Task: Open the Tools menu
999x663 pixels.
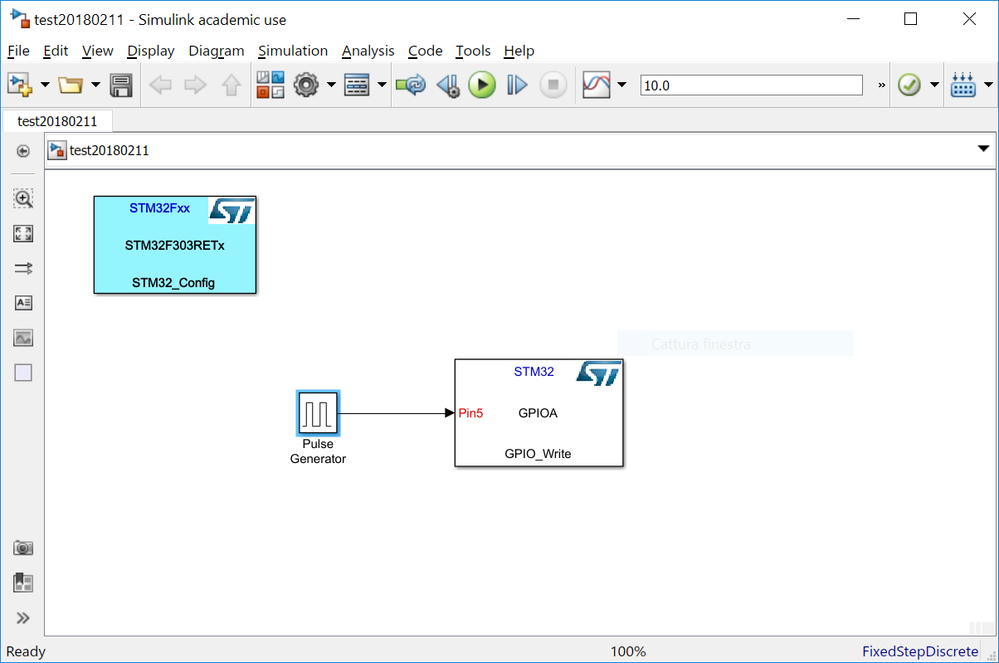Action: [x=473, y=51]
